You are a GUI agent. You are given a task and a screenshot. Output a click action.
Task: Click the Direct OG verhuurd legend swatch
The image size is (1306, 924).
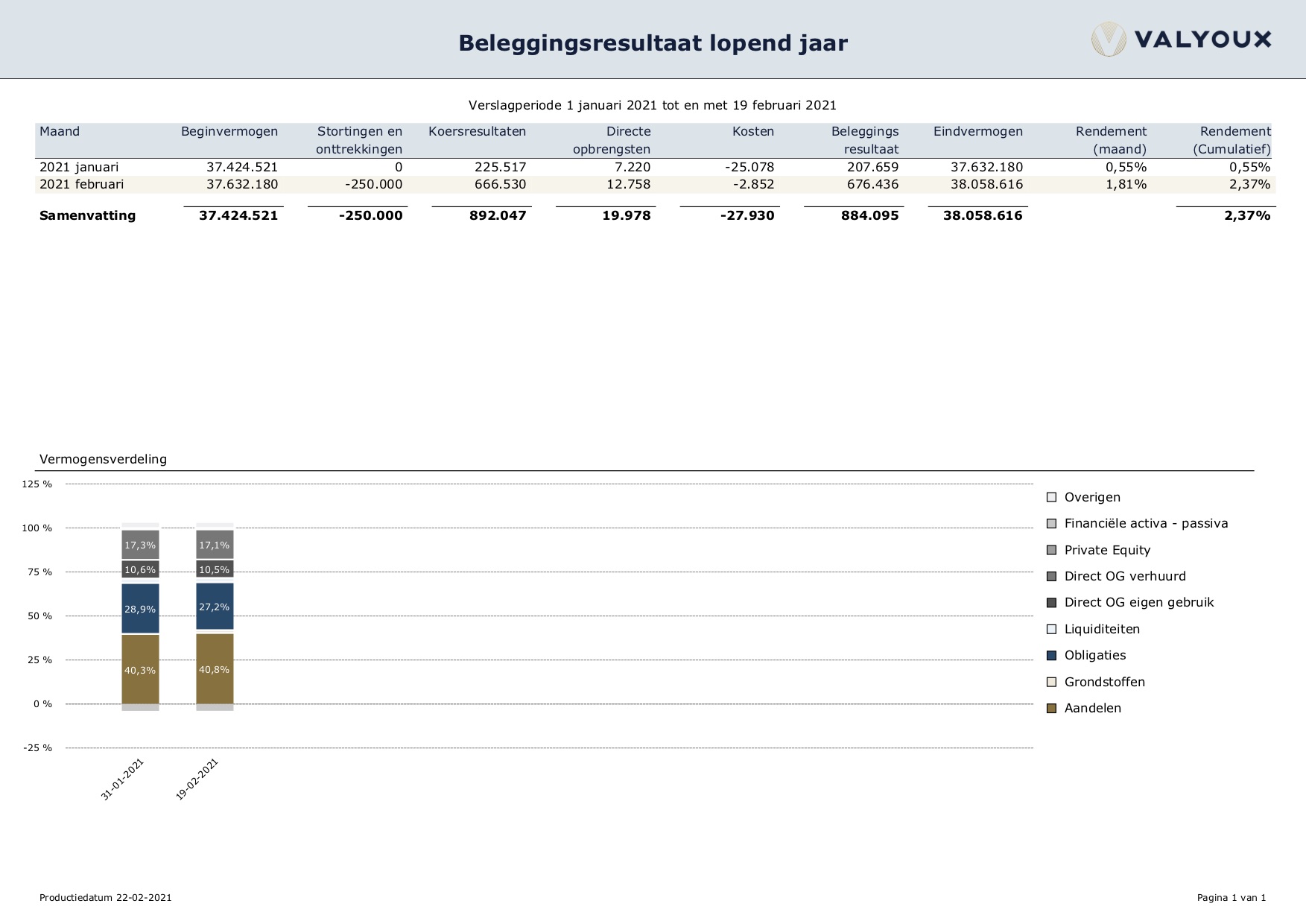pyautogui.click(x=1051, y=576)
